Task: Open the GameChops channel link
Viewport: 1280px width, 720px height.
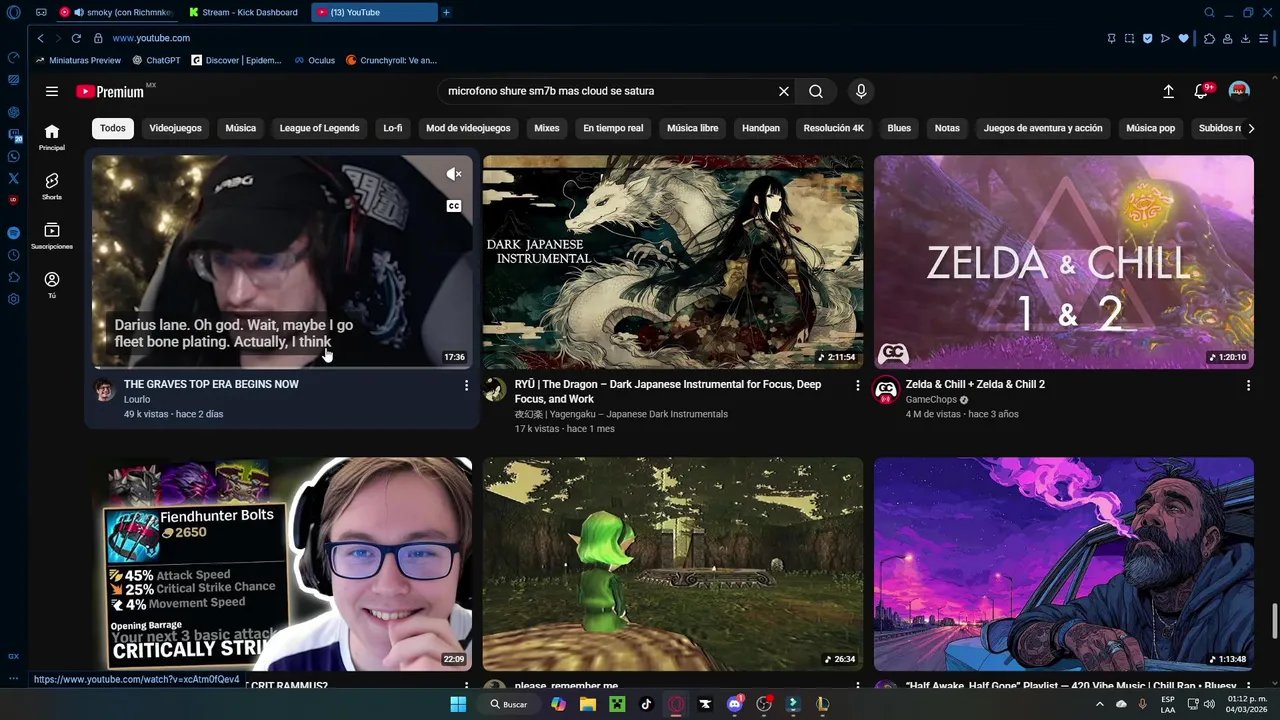Action: pos(931,399)
